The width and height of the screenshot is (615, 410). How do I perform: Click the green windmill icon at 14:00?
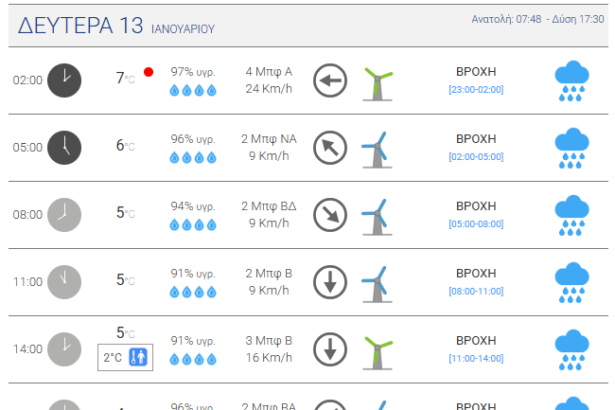coord(378,350)
